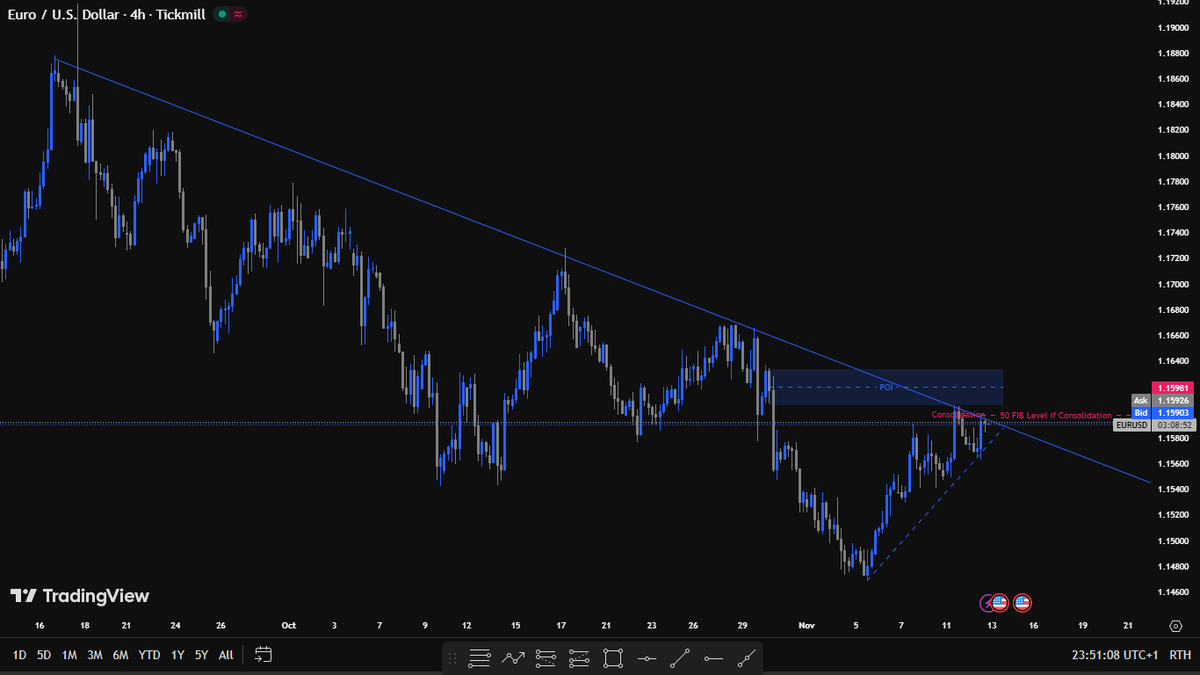The width and height of the screenshot is (1200, 675).
Task: Select the horizontal lines drawing tool in the favorites toolbar
Action: click(479, 658)
